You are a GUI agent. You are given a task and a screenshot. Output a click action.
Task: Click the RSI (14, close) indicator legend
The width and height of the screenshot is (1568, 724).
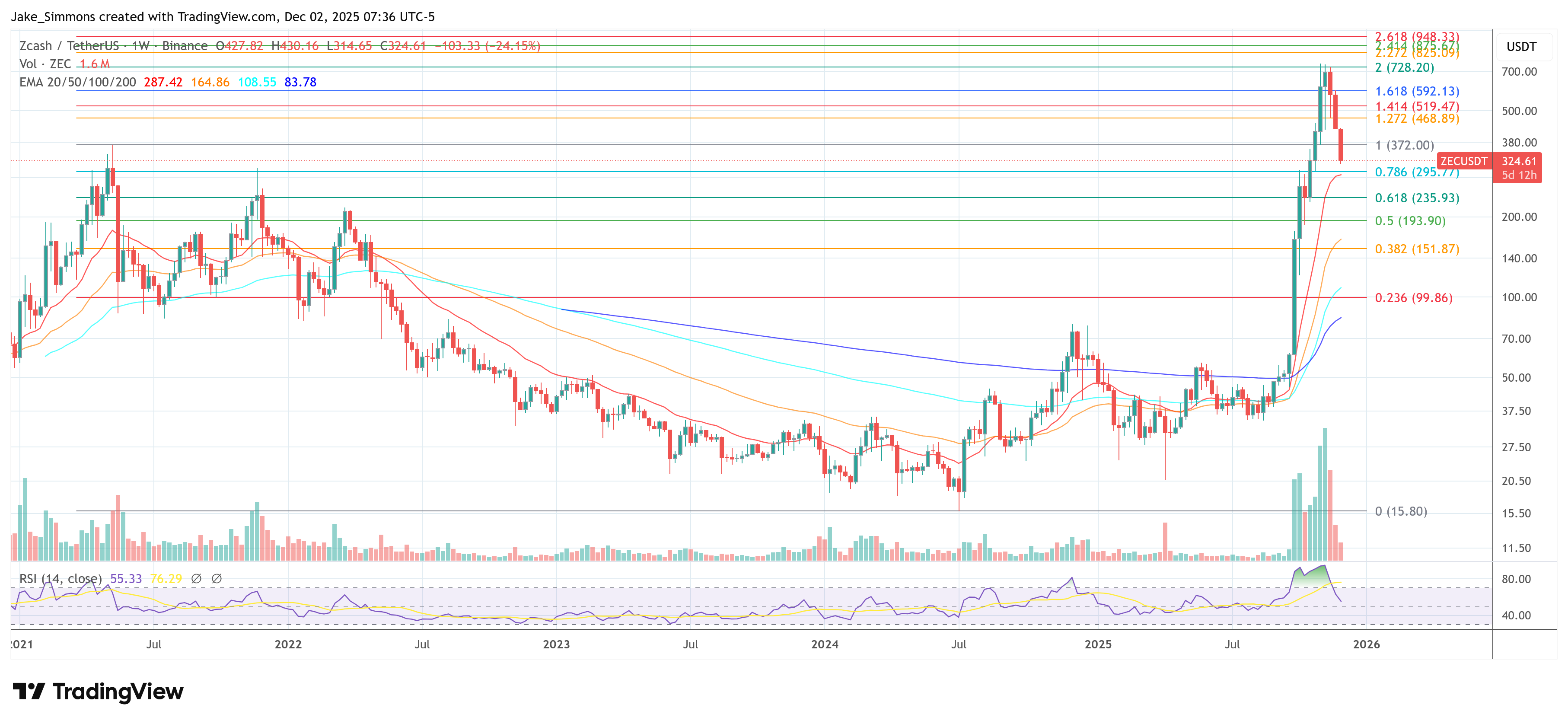[x=60, y=578]
